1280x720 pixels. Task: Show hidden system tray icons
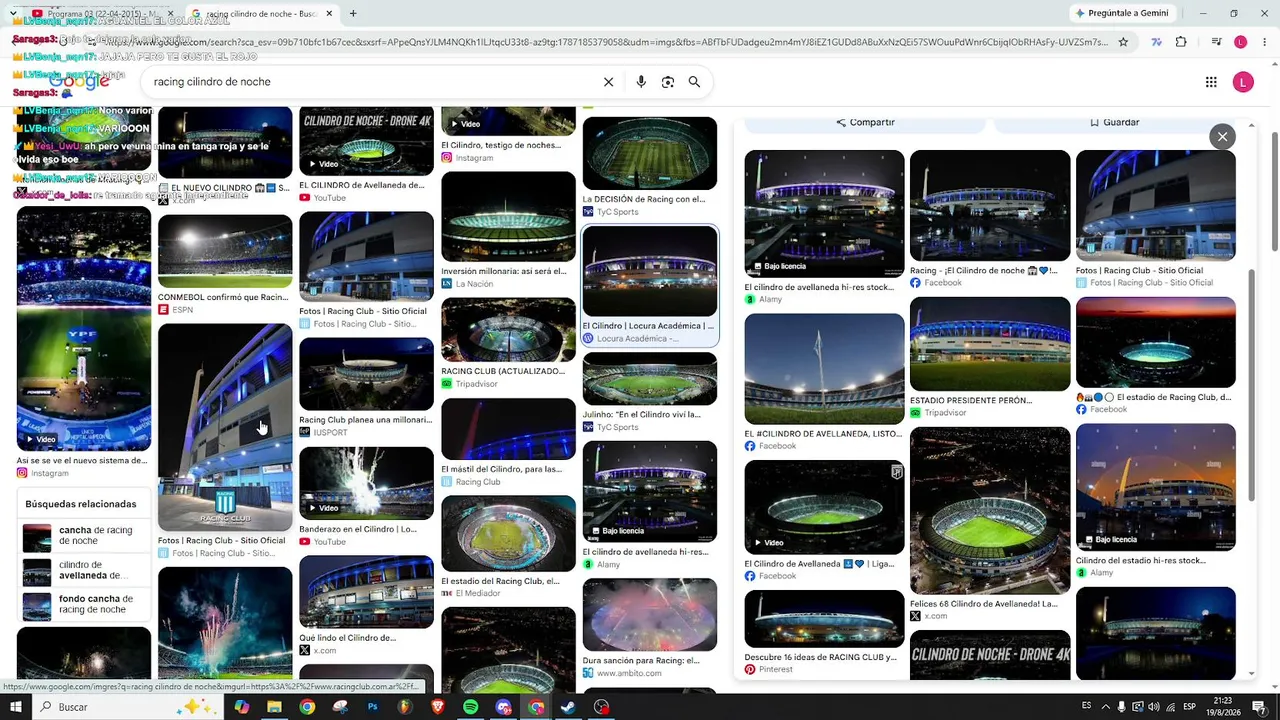click(1105, 707)
